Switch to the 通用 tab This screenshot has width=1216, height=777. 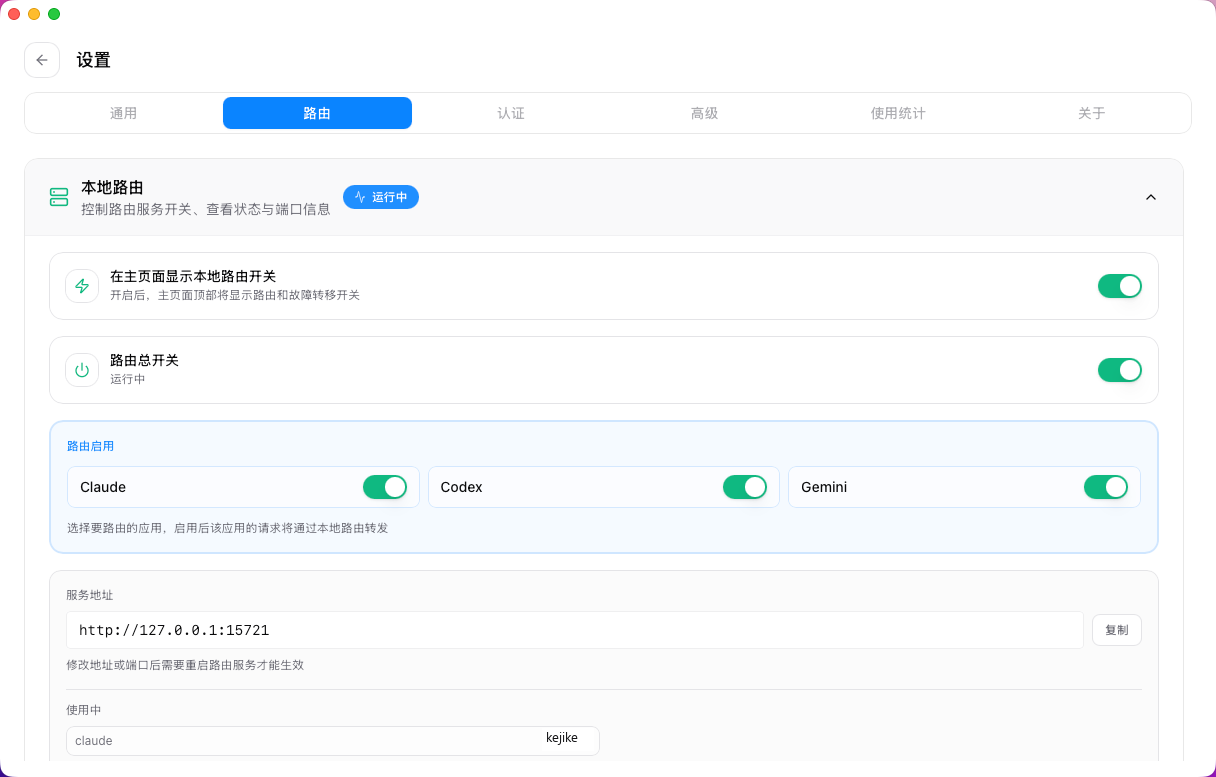[x=123, y=113]
